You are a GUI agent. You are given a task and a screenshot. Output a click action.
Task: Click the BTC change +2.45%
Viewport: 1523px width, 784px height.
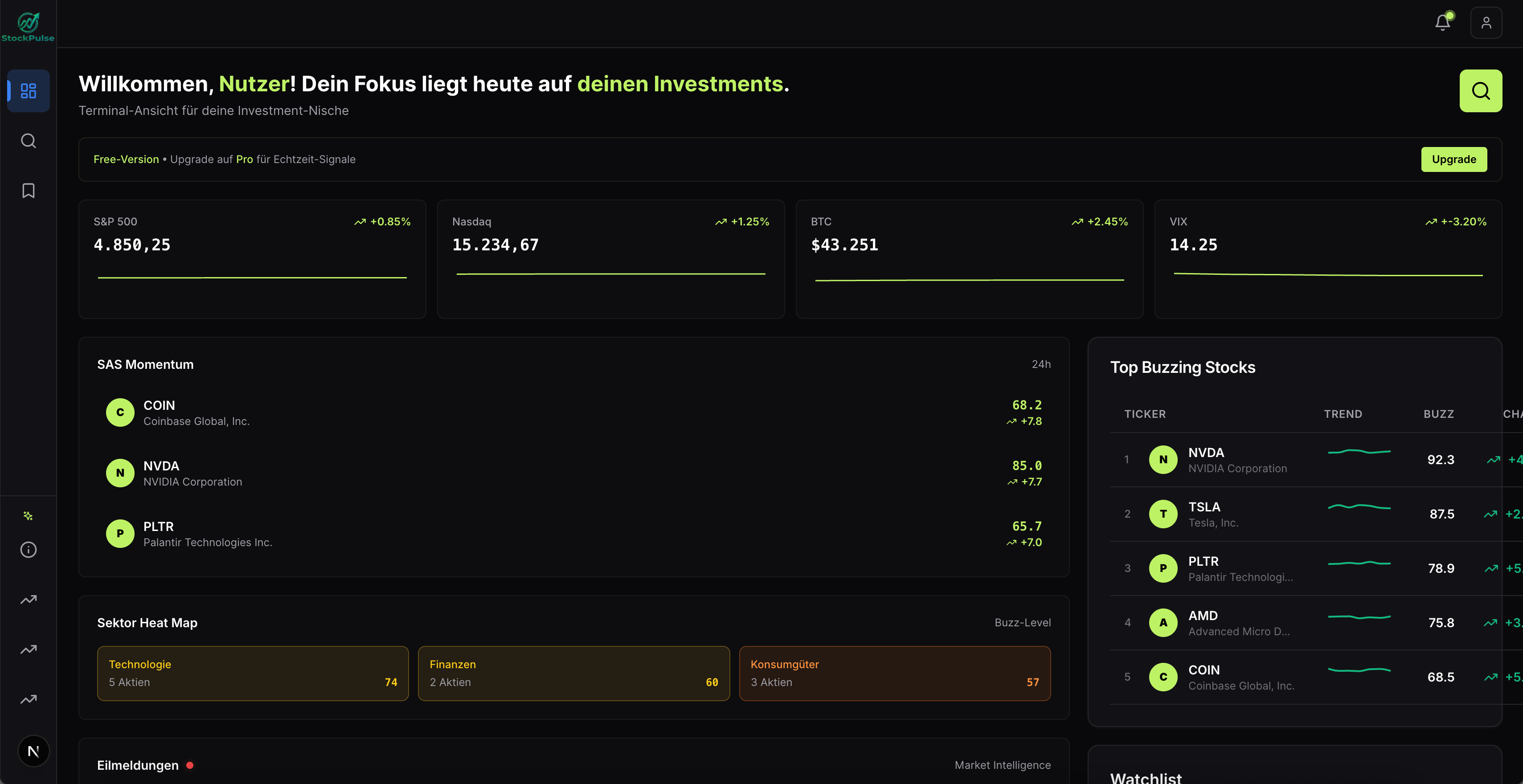point(1107,222)
